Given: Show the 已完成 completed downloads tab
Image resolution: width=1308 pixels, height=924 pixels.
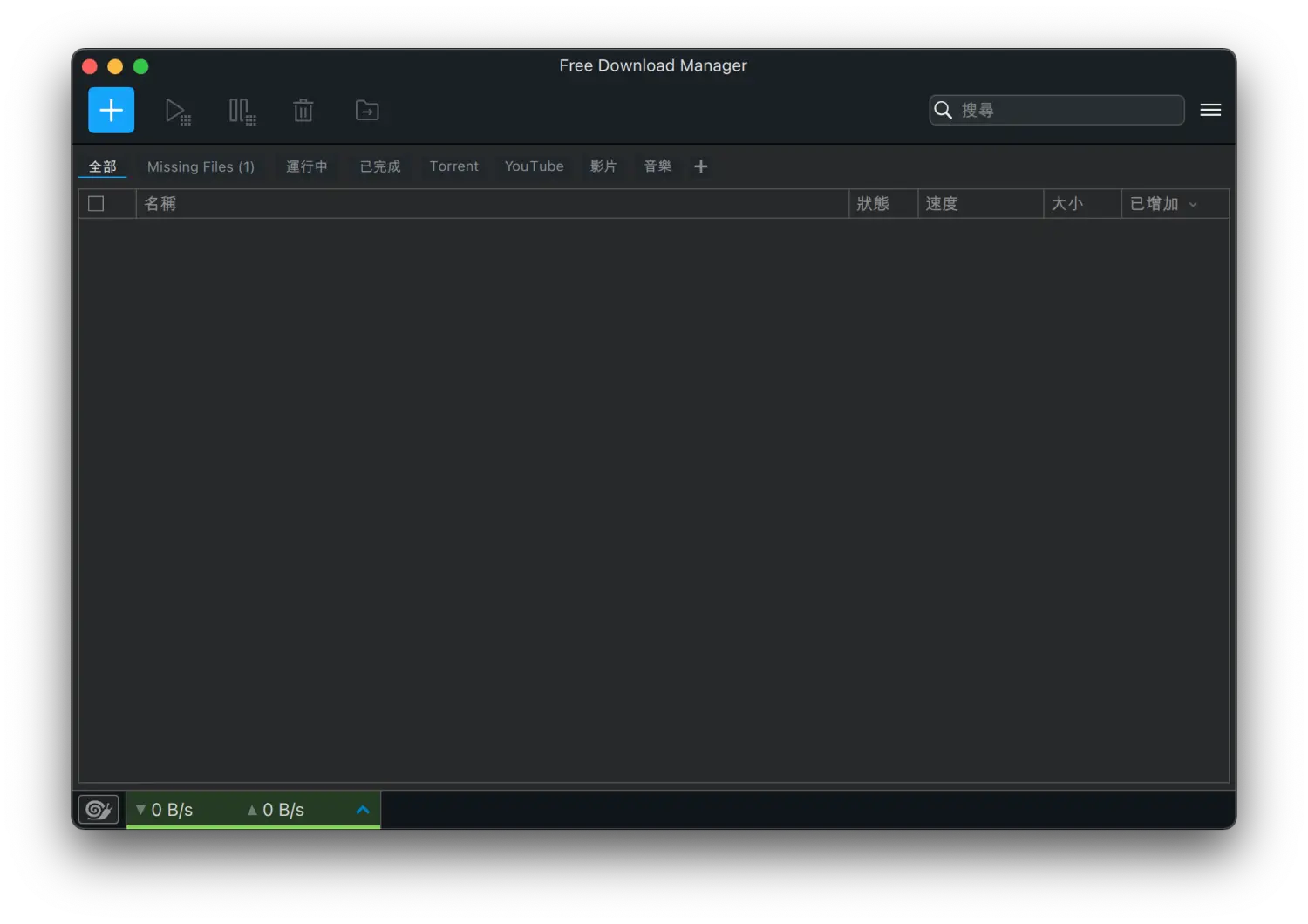Looking at the screenshot, I should pyautogui.click(x=380, y=166).
